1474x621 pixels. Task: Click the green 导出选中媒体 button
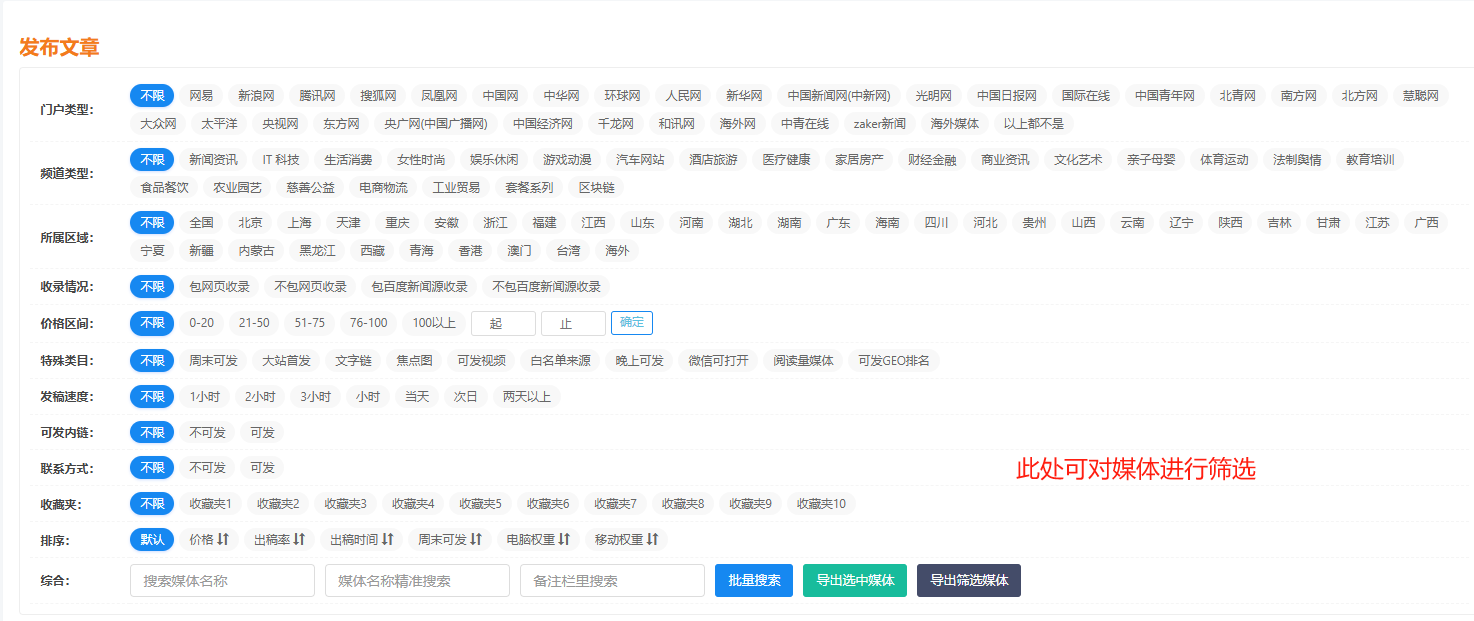click(x=854, y=581)
